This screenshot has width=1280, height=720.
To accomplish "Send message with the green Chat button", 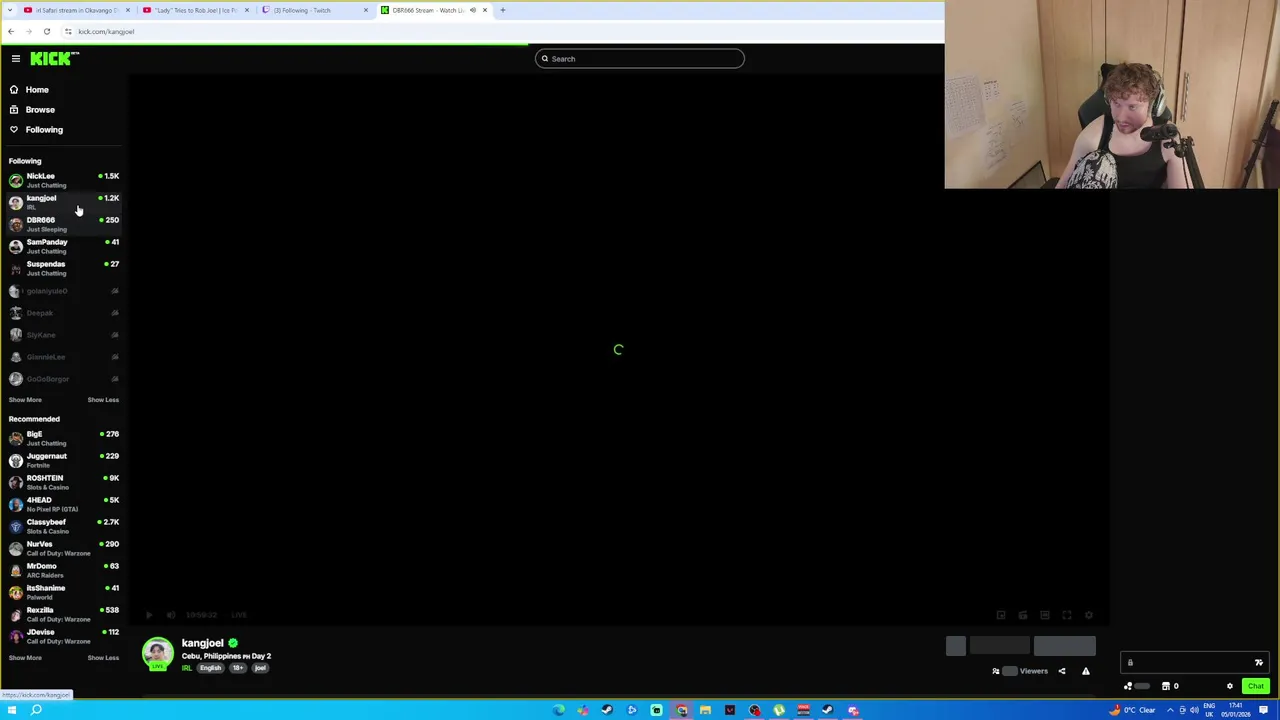I will pyautogui.click(x=1256, y=686).
